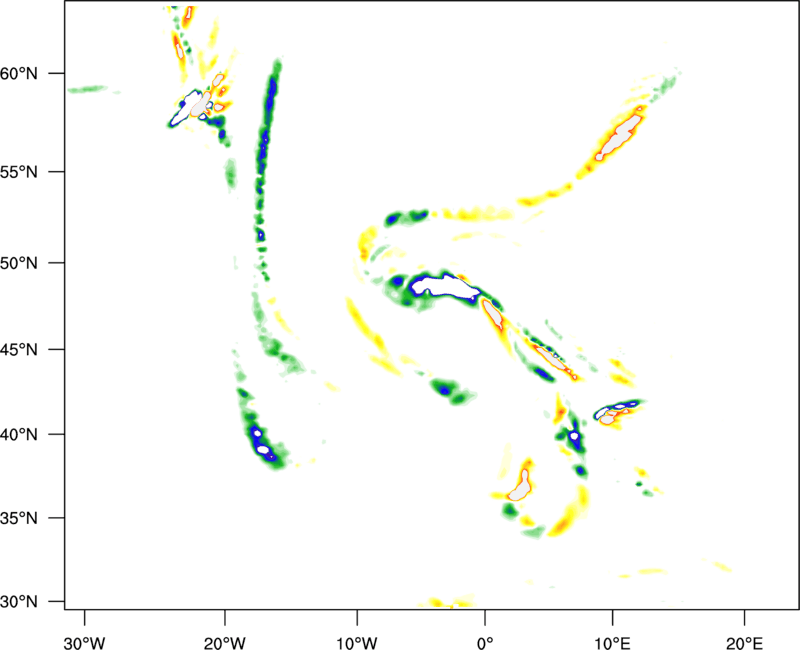Click the 30°N latitude label

19,602
